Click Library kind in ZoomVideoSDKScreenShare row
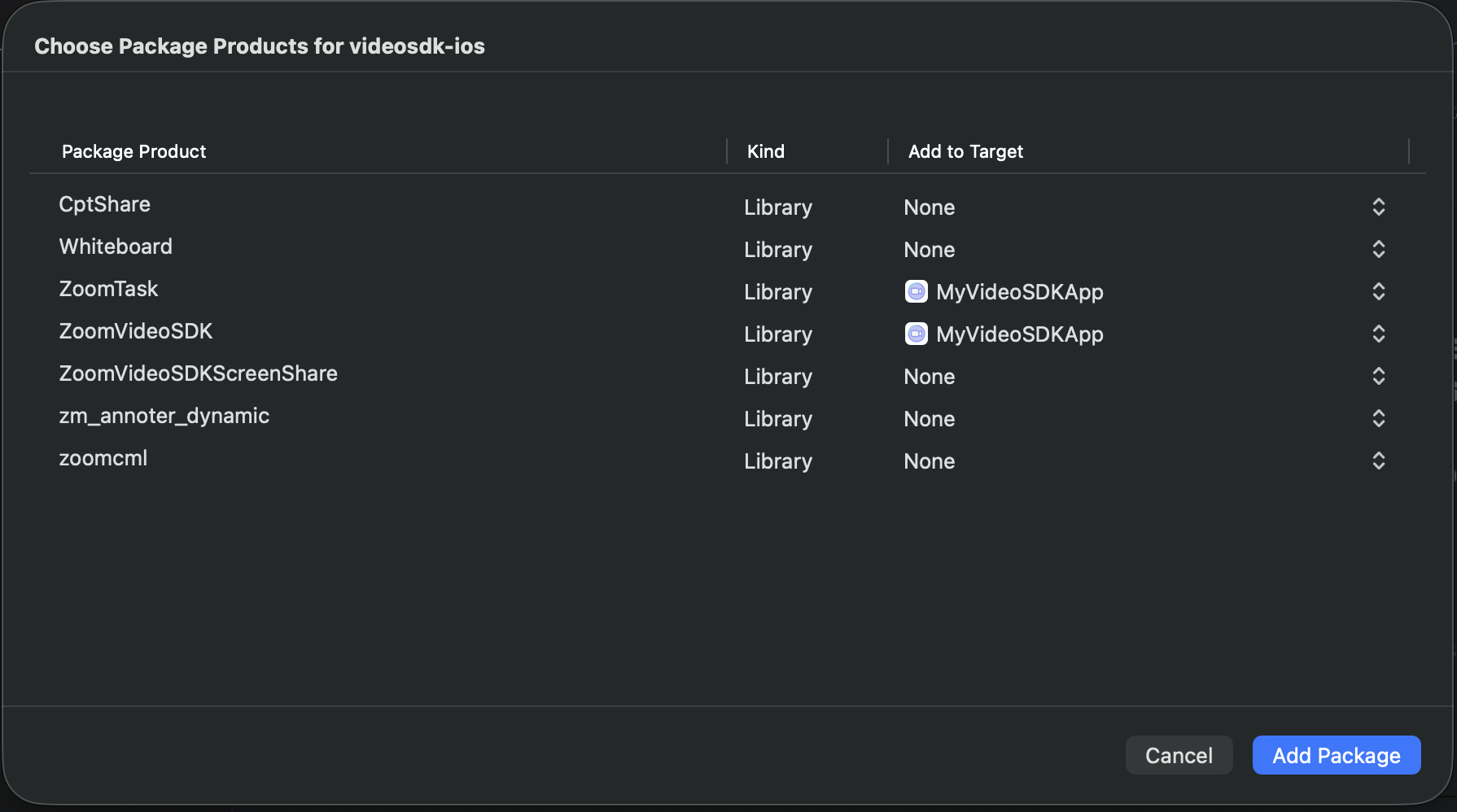This screenshot has height=812, width=1457. point(778,377)
